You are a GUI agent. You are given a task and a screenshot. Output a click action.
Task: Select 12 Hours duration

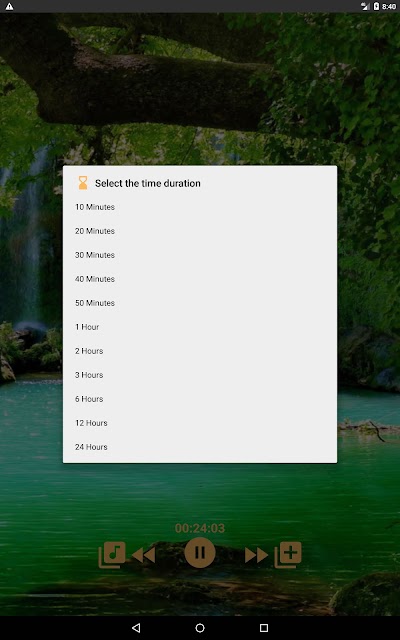pos(200,423)
